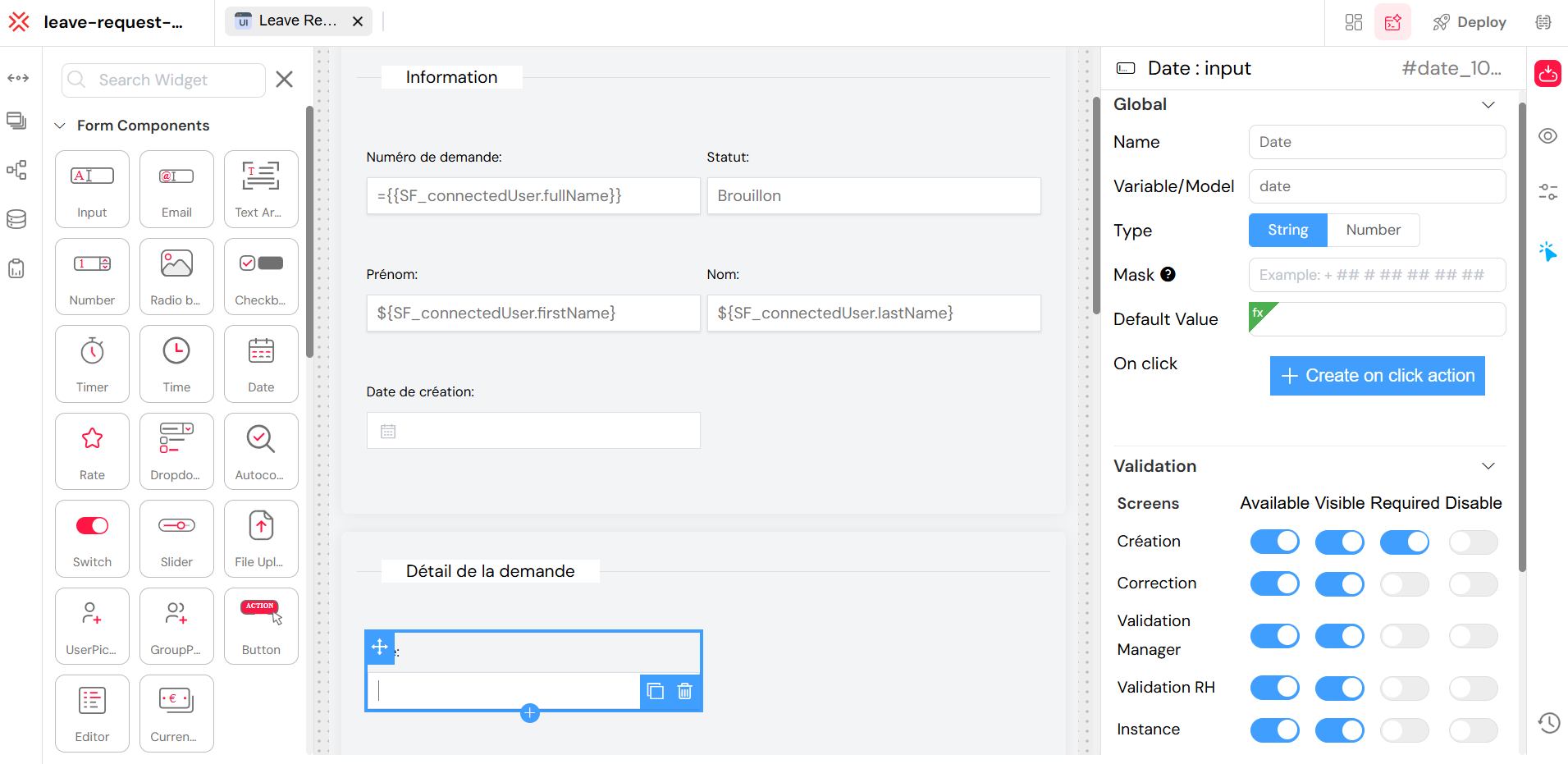Collapse the Global section chevron
Viewport: 1568px width, 764px height.
pos(1488,105)
